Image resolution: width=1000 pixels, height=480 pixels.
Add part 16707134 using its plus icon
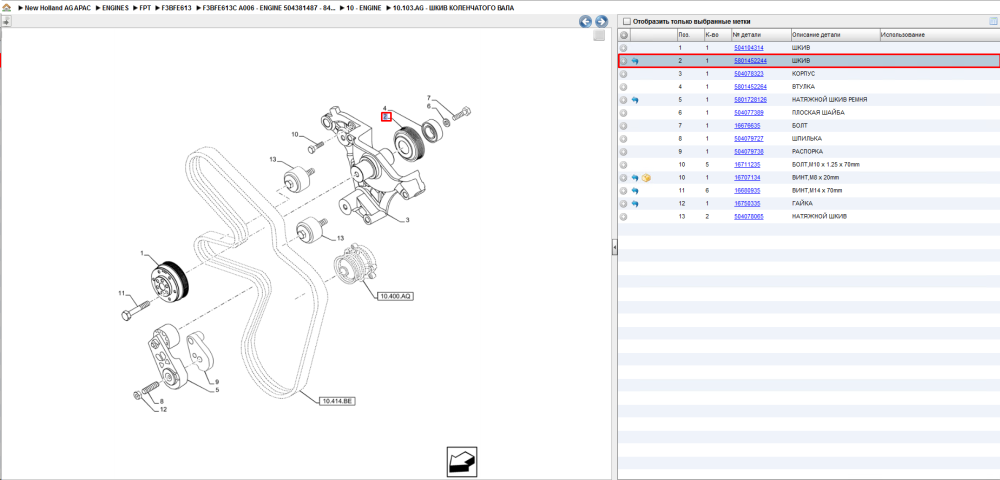[x=624, y=178]
